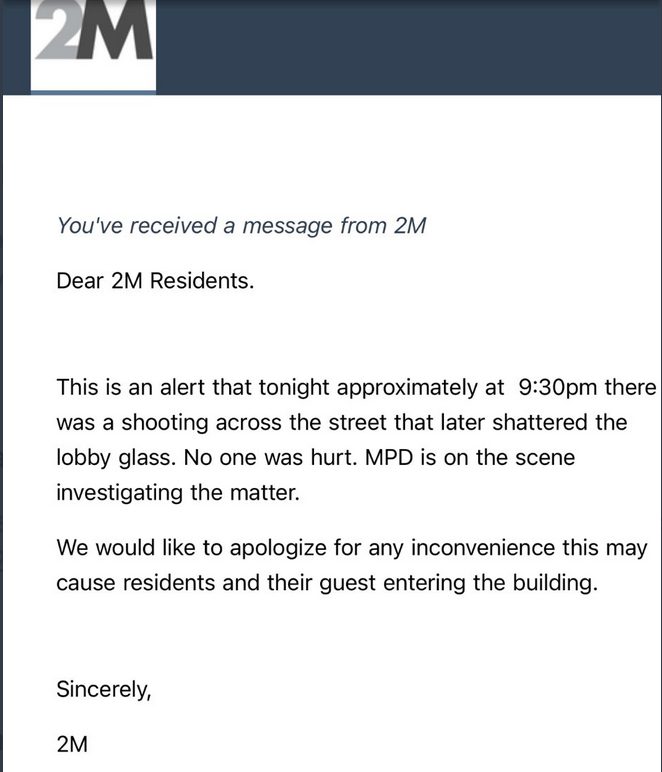Click the "You've received a message from 2M" heading

241,226
